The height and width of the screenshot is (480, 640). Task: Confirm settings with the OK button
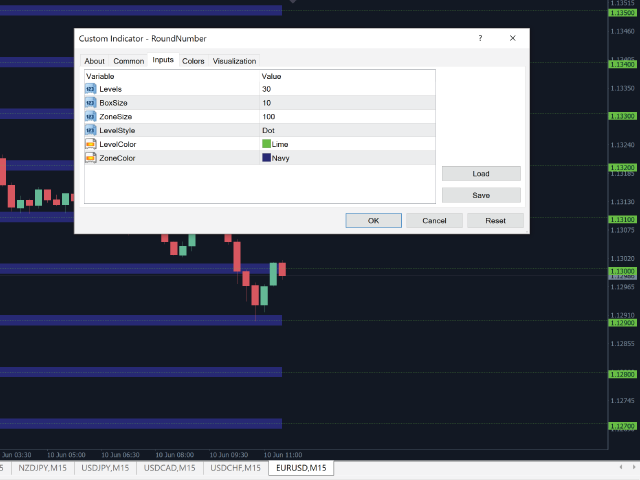pyautogui.click(x=373, y=220)
